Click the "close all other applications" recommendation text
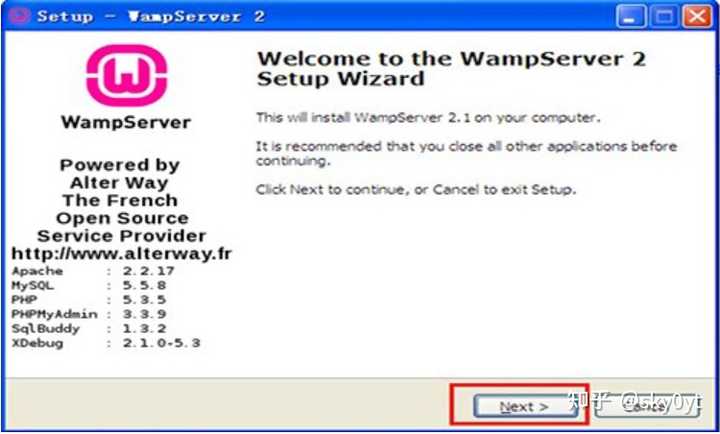 [466, 154]
